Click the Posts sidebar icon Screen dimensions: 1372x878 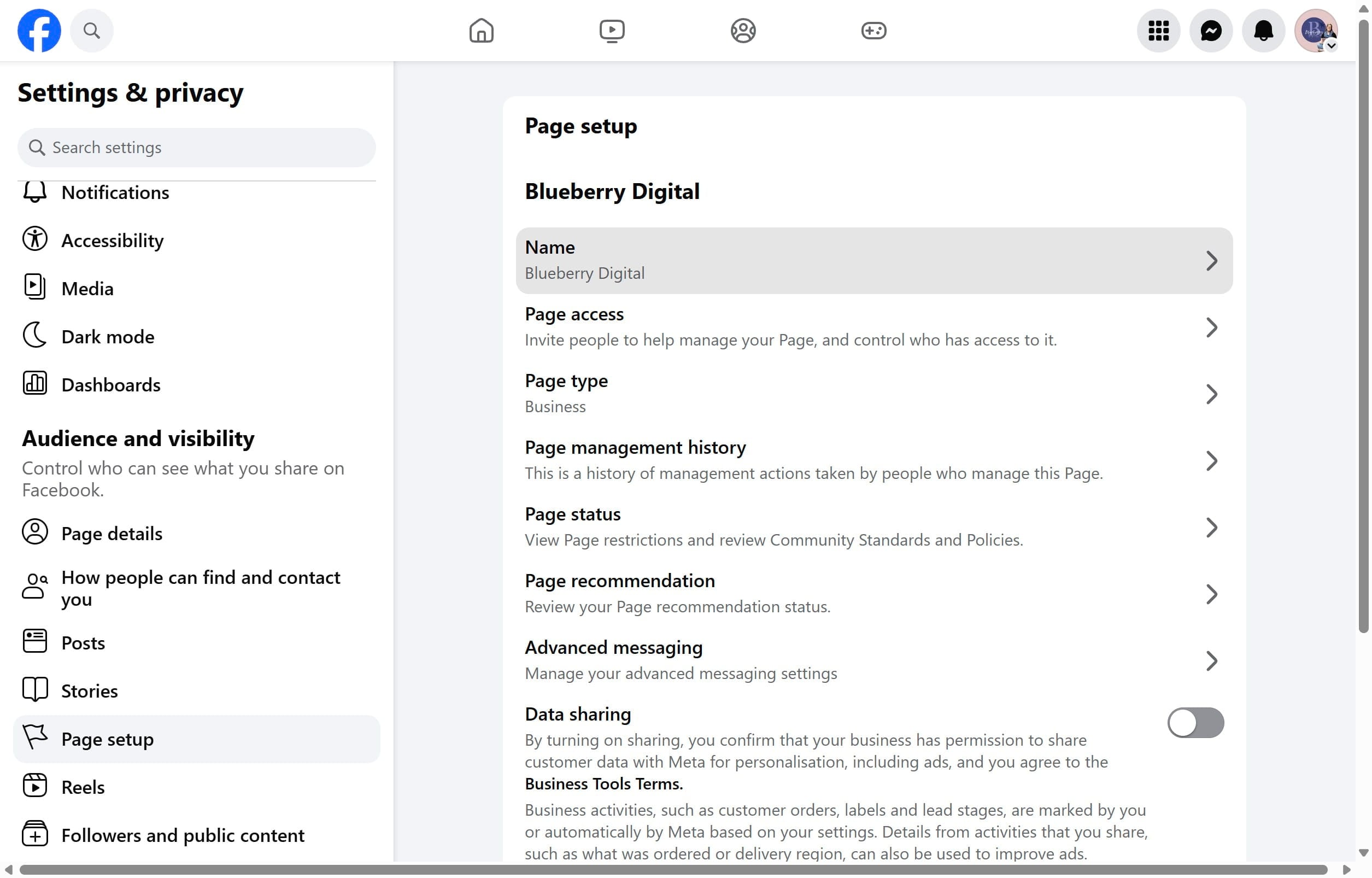coord(35,641)
